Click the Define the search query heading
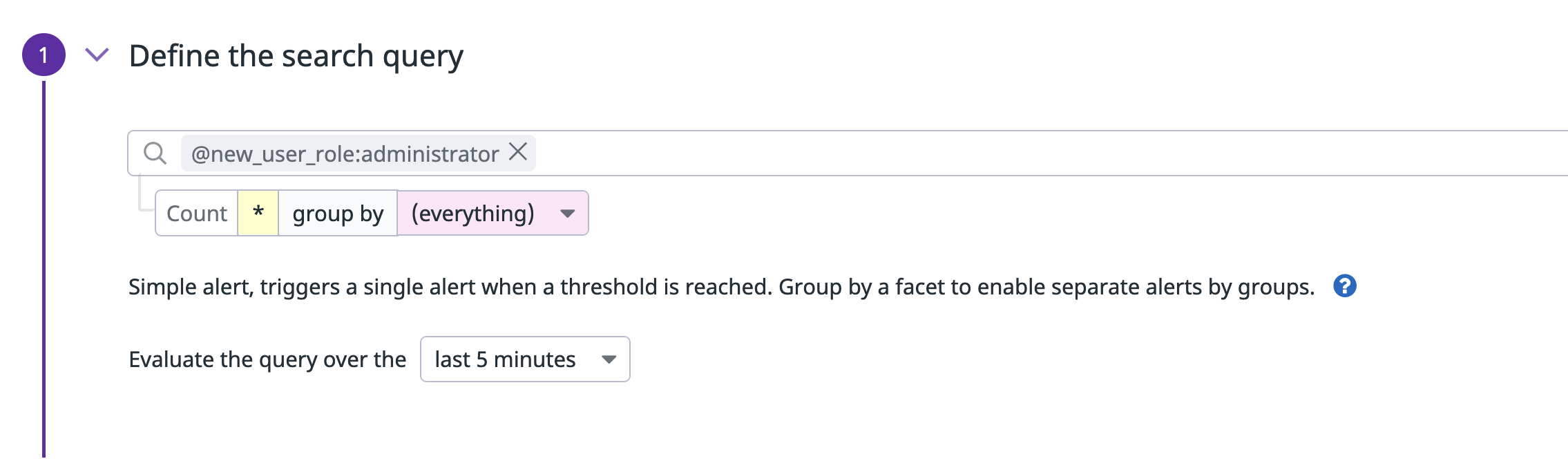Screen dimensions: 1568x459 pyautogui.click(x=297, y=55)
